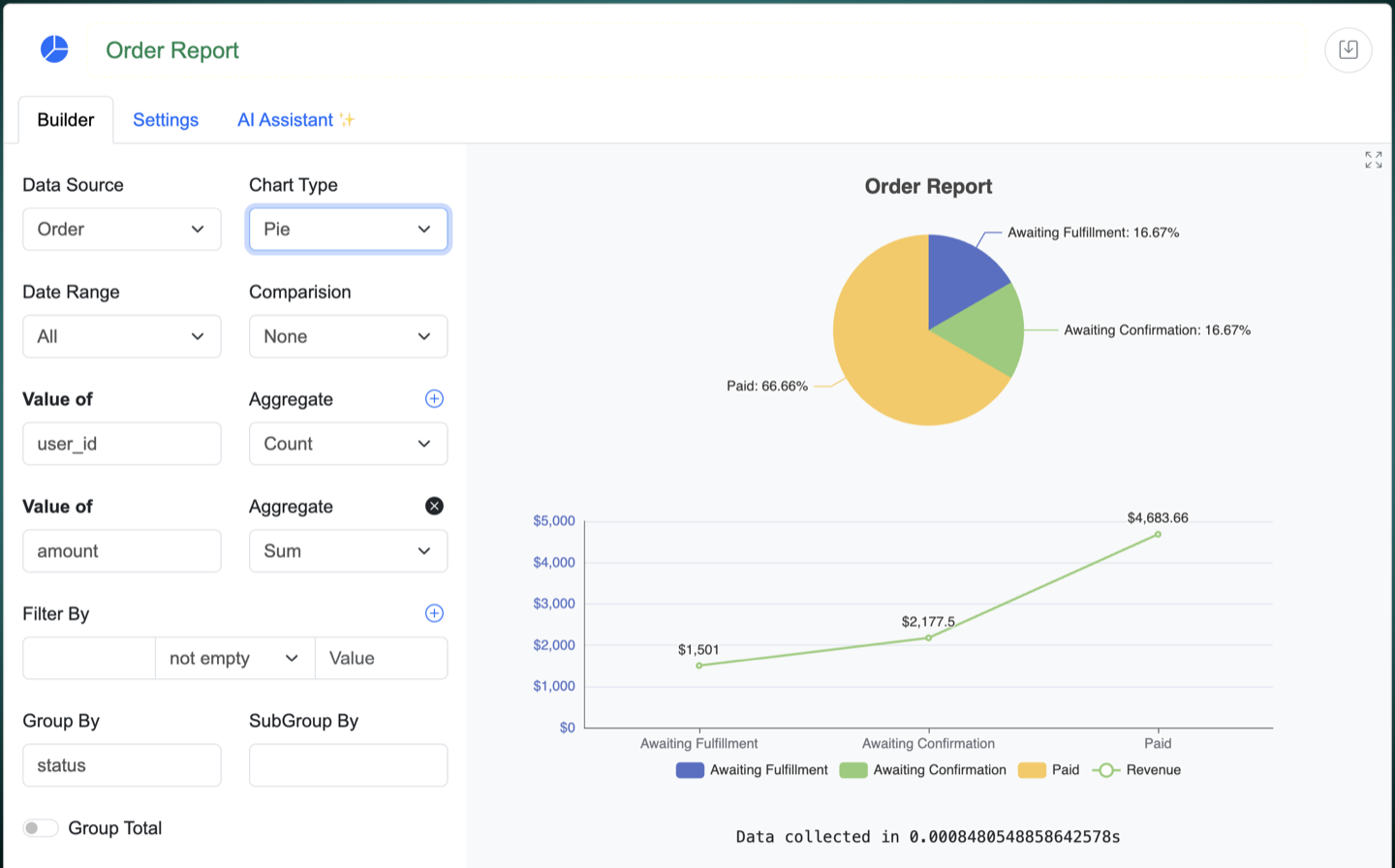
Task: Click the download report icon
Action: tap(1348, 49)
